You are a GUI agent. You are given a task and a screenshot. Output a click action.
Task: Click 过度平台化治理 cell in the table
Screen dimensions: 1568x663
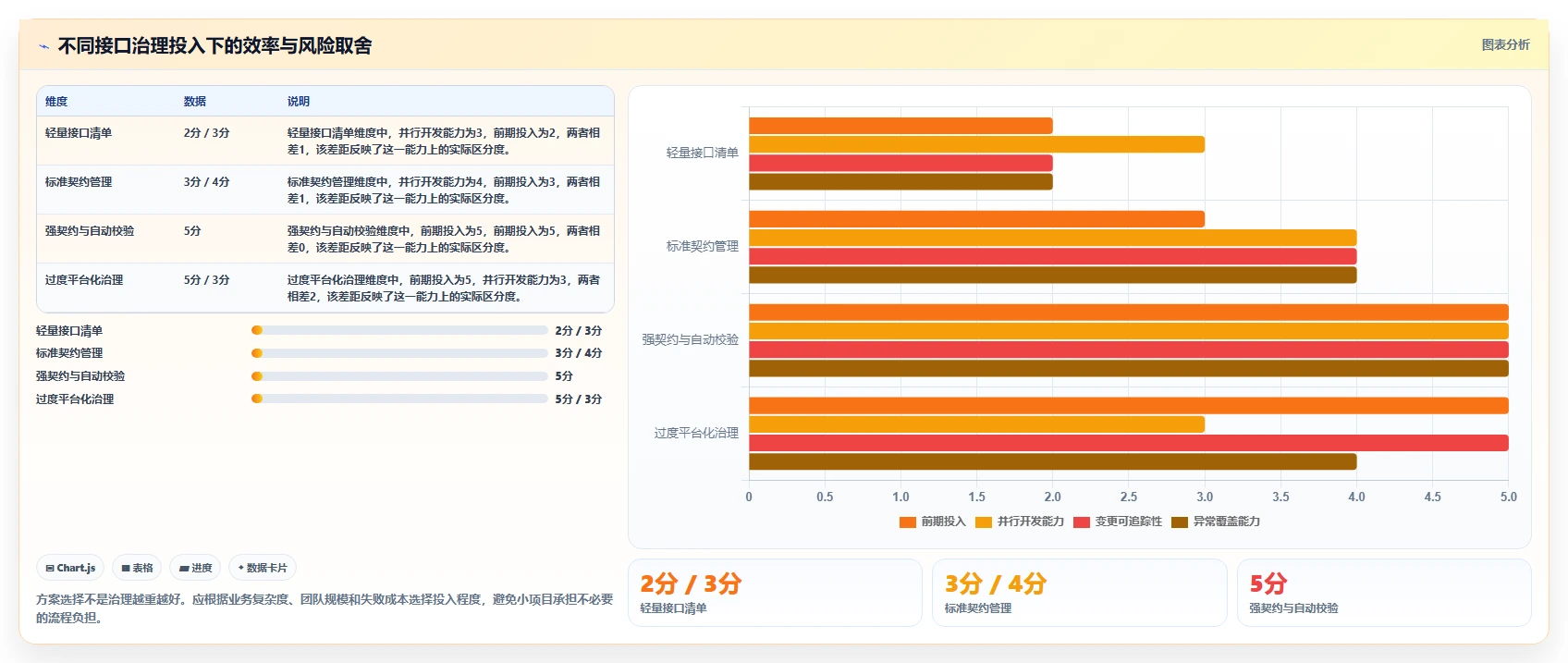tap(84, 280)
